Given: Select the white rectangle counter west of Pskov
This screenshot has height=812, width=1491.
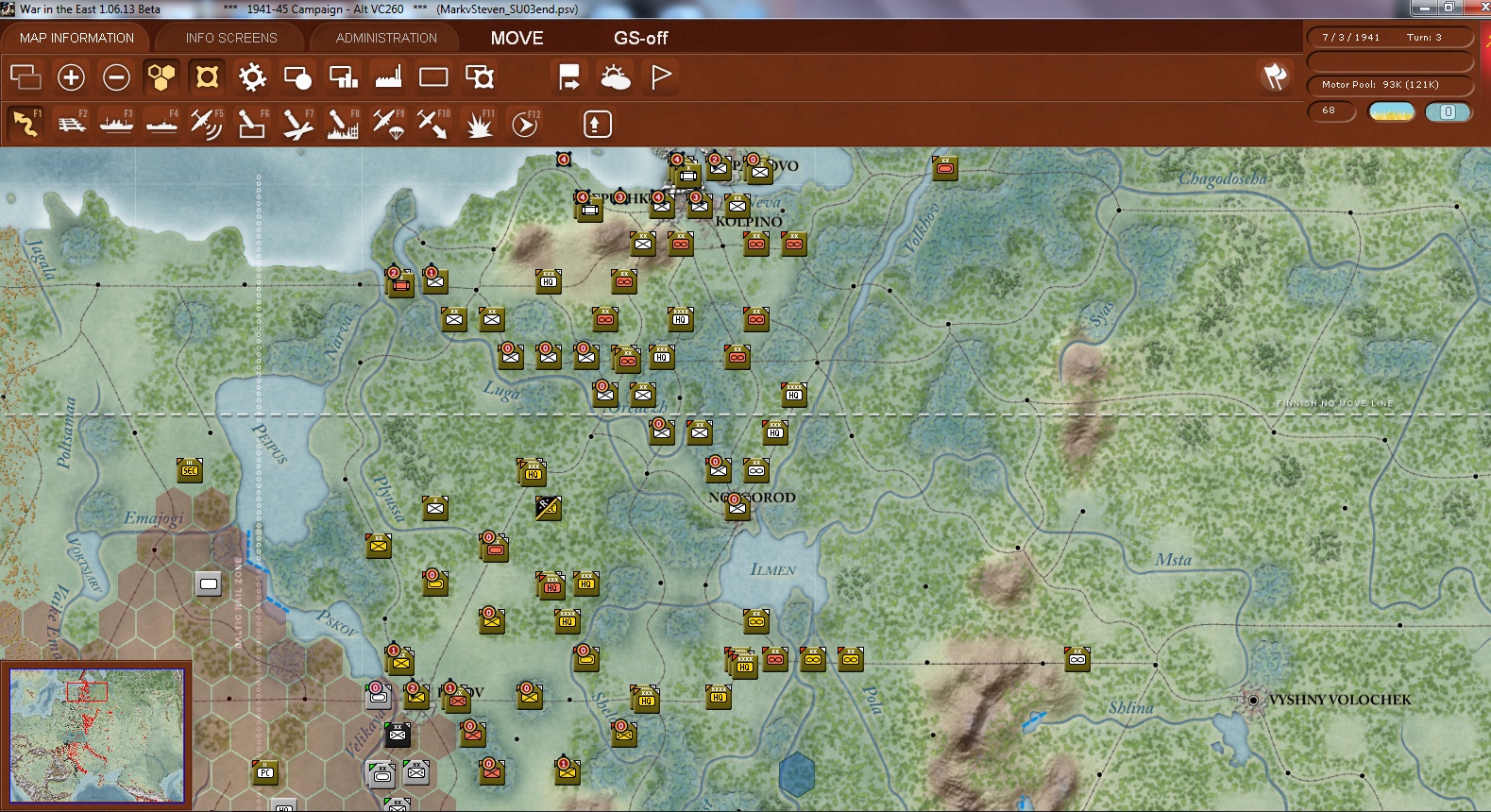Looking at the screenshot, I should click(209, 584).
